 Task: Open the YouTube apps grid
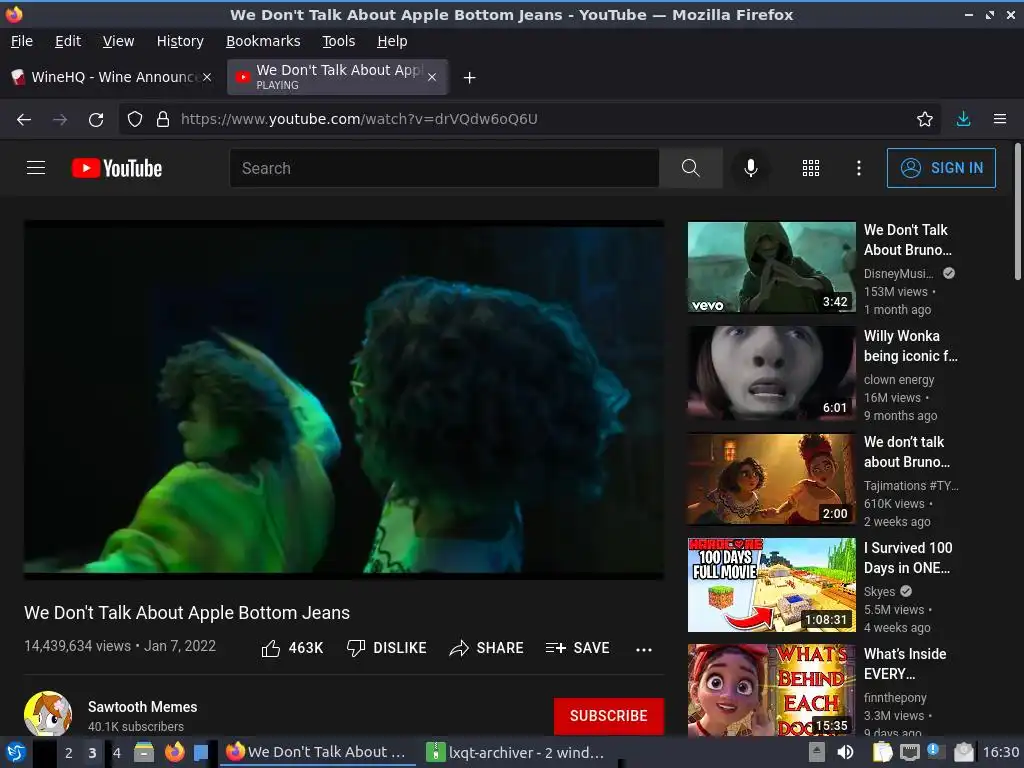pos(810,168)
